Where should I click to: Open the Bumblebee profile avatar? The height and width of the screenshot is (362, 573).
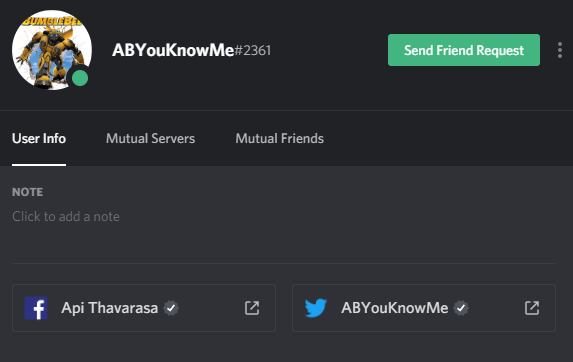pyautogui.click(x=52, y=50)
